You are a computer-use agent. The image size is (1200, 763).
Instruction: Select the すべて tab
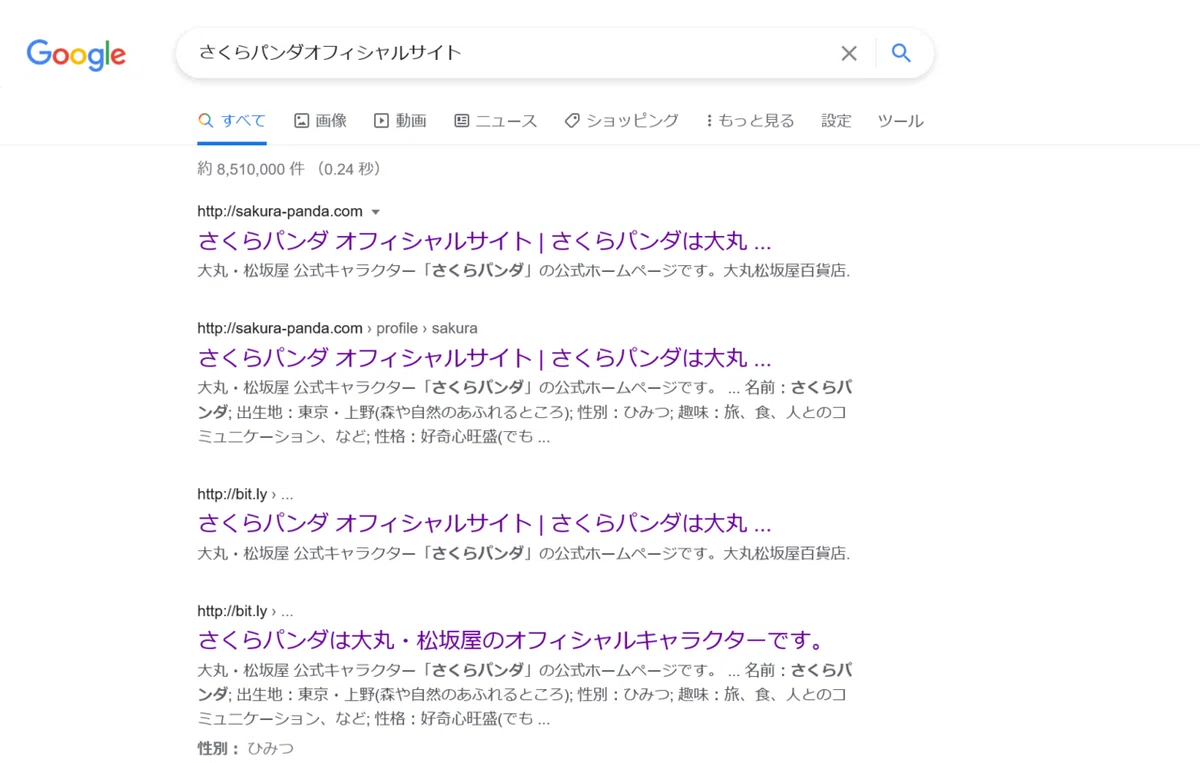coord(232,121)
